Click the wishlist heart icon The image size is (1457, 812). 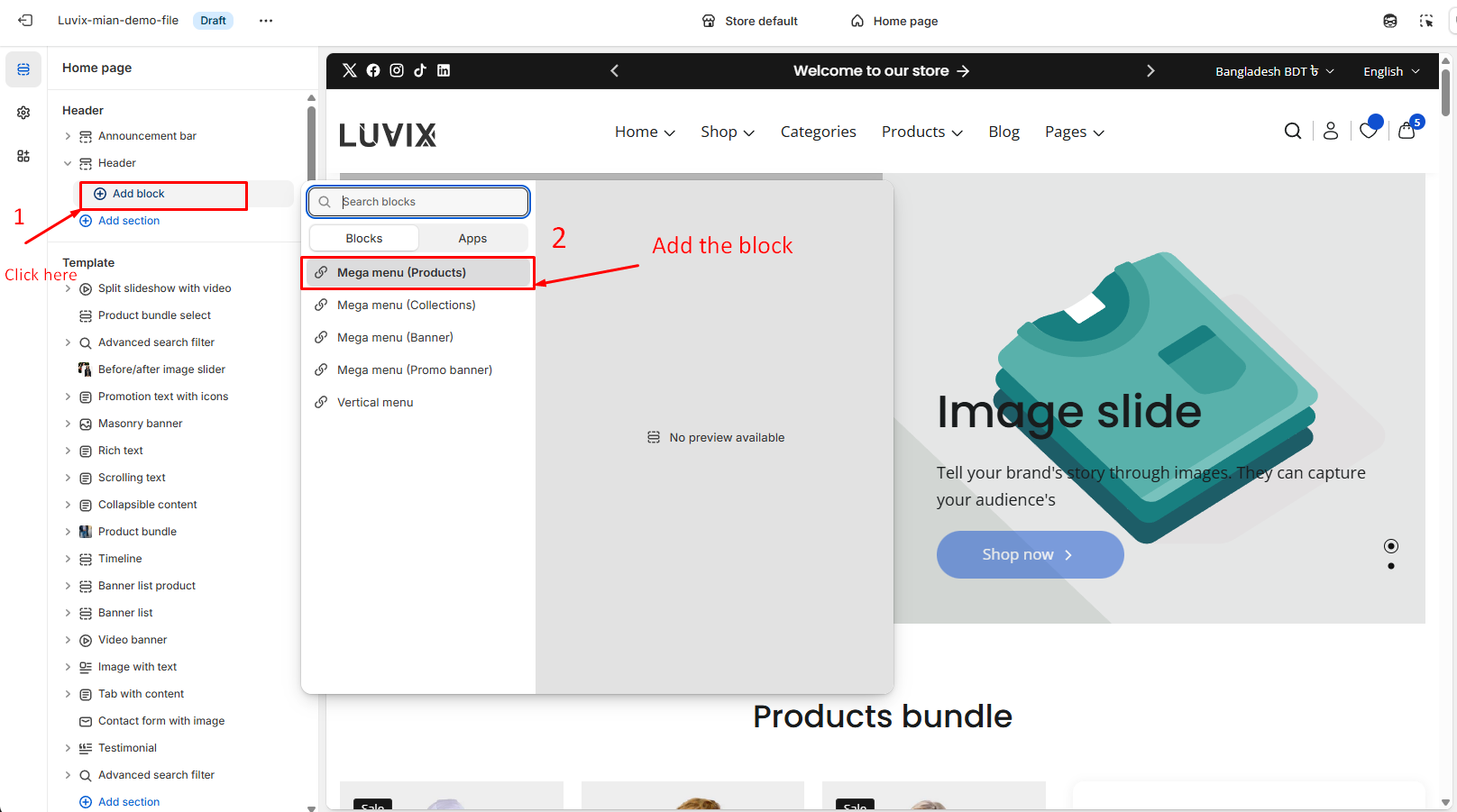(x=1368, y=132)
